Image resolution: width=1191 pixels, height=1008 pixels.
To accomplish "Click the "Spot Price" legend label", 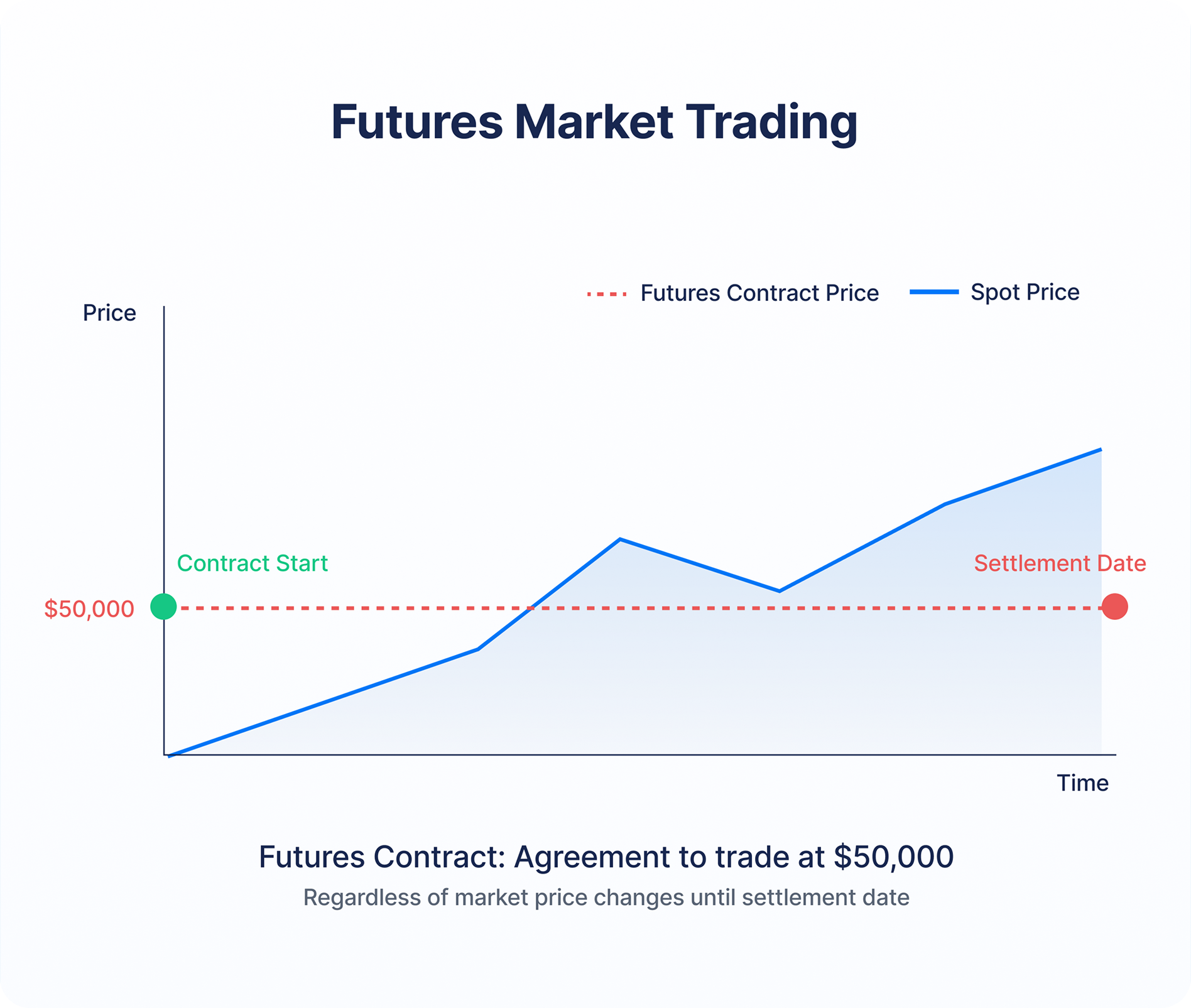I will [1025, 292].
